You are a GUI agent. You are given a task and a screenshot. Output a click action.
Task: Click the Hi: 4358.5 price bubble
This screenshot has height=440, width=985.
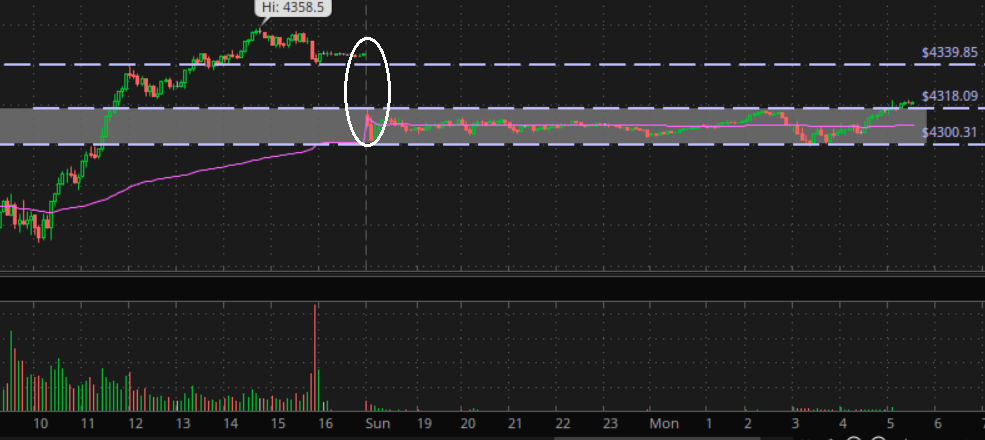click(x=293, y=7)
